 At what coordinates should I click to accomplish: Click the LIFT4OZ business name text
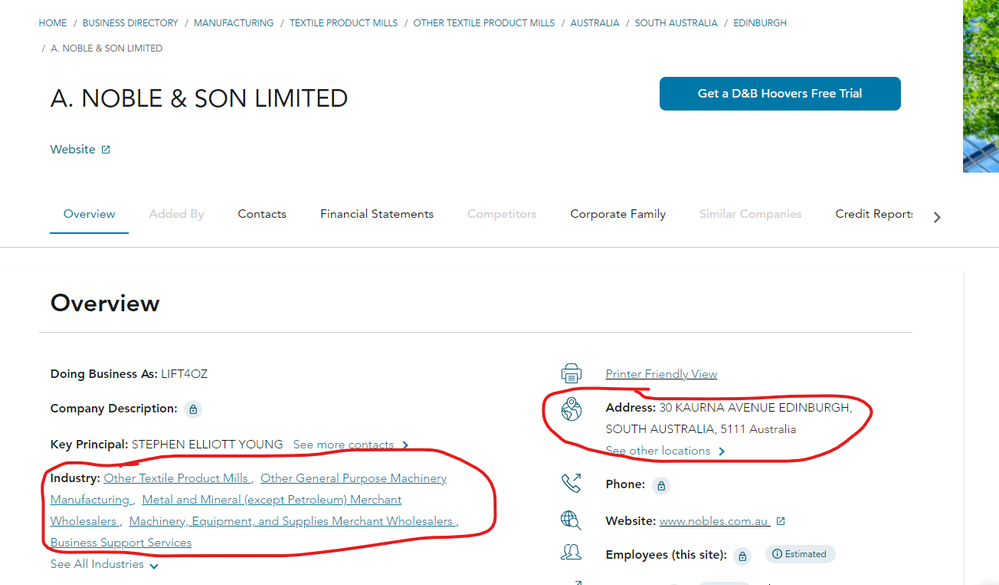click(184, 374)
